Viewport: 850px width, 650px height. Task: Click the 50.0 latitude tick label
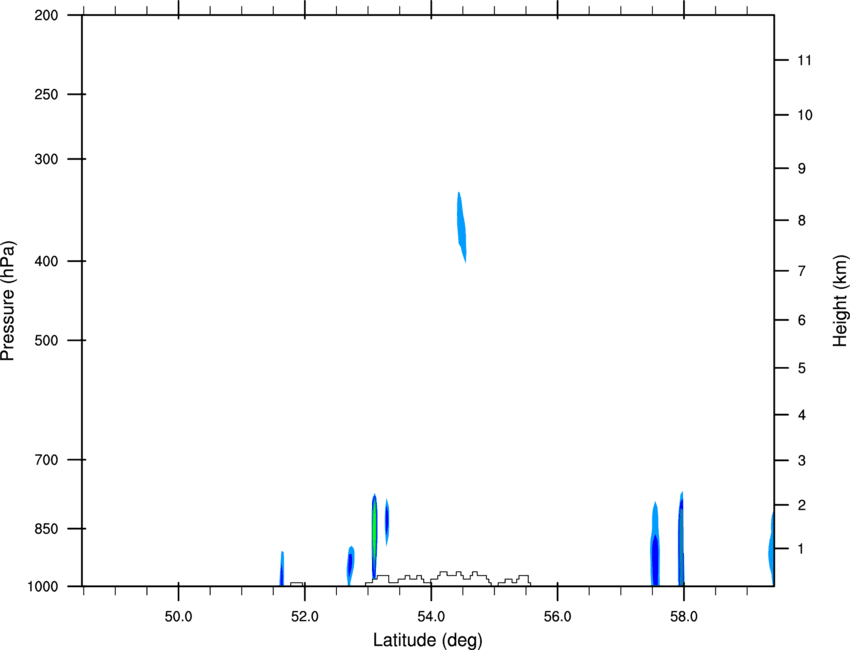click(178, 617)
